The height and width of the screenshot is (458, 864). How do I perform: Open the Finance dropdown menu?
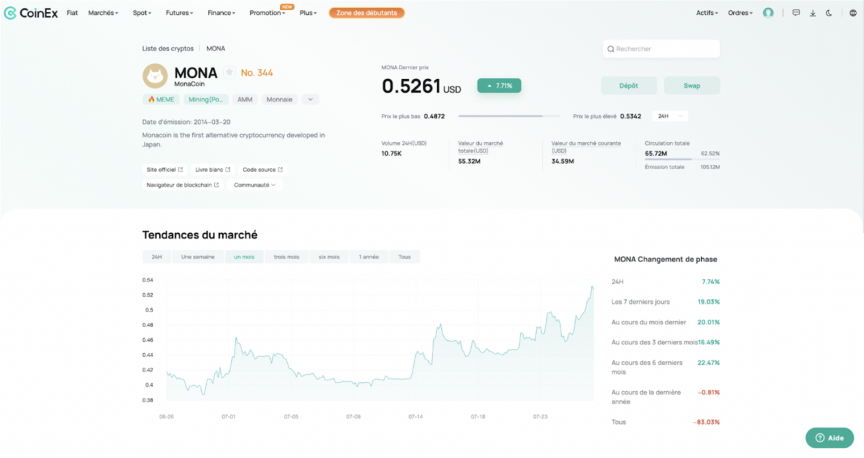tap(221, 13)
